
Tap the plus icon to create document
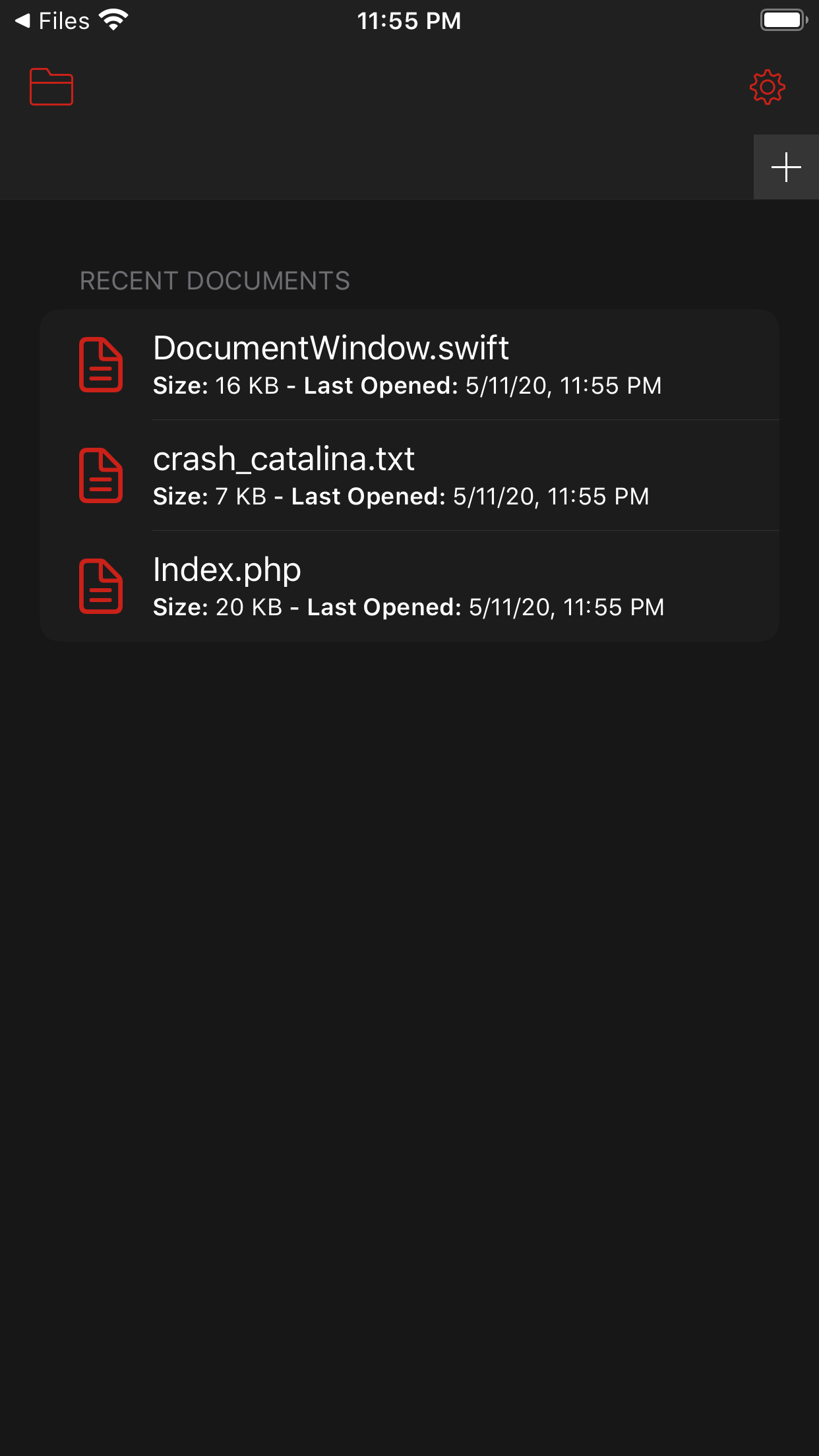[786, 167]
